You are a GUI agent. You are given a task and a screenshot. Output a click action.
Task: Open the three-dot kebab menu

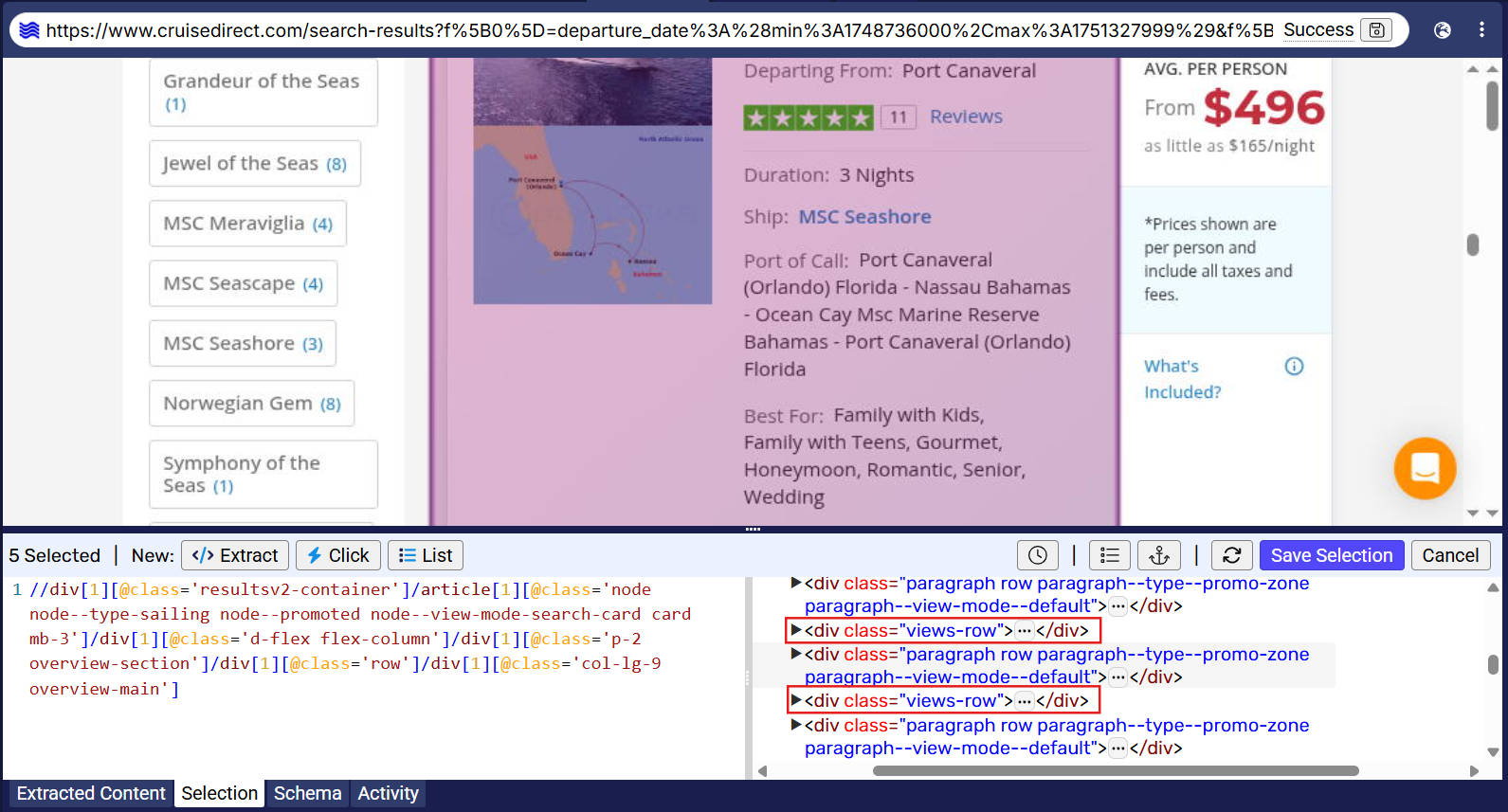click(x=1481, y=30)
